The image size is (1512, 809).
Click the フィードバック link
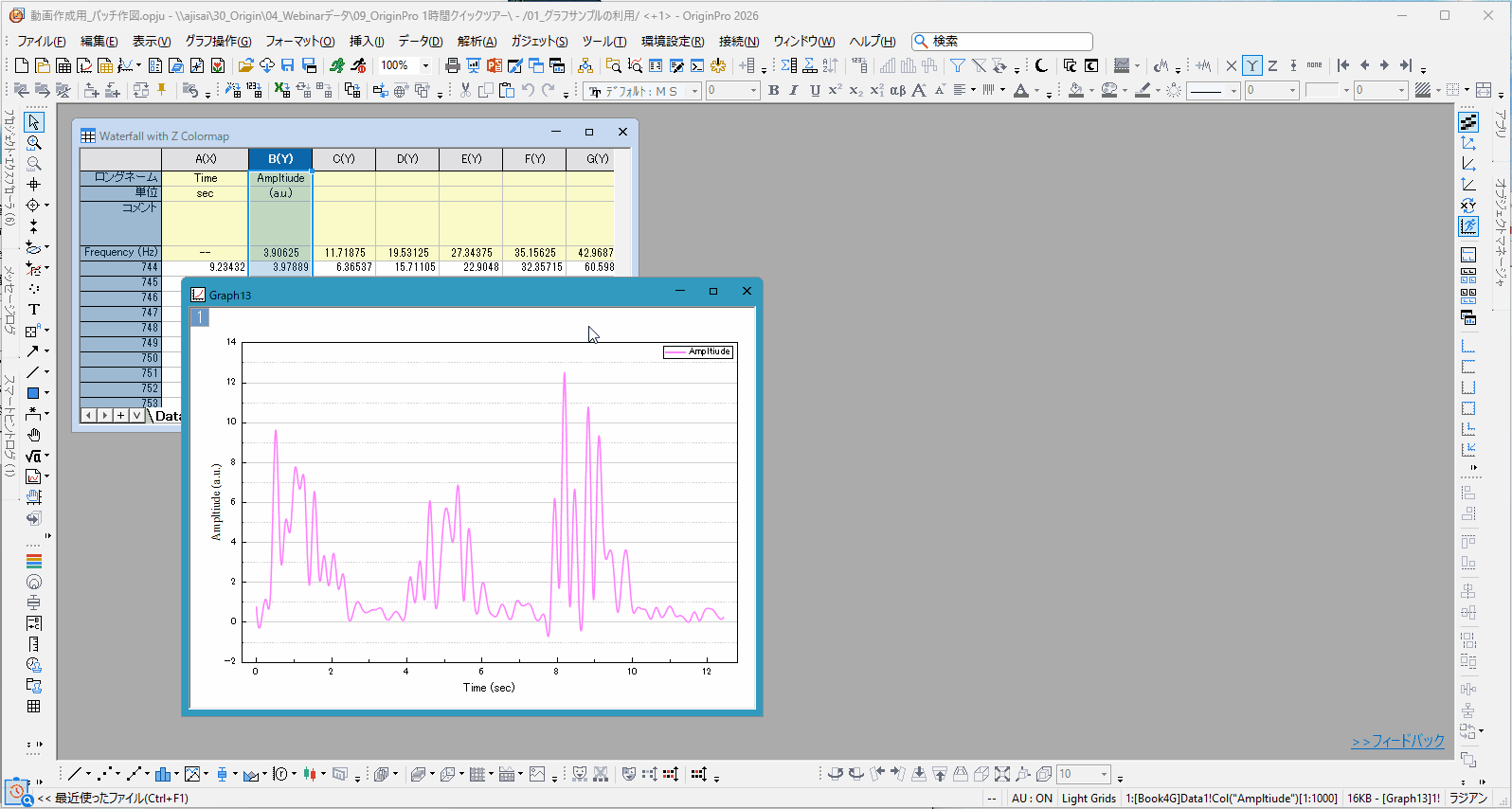1397,741
